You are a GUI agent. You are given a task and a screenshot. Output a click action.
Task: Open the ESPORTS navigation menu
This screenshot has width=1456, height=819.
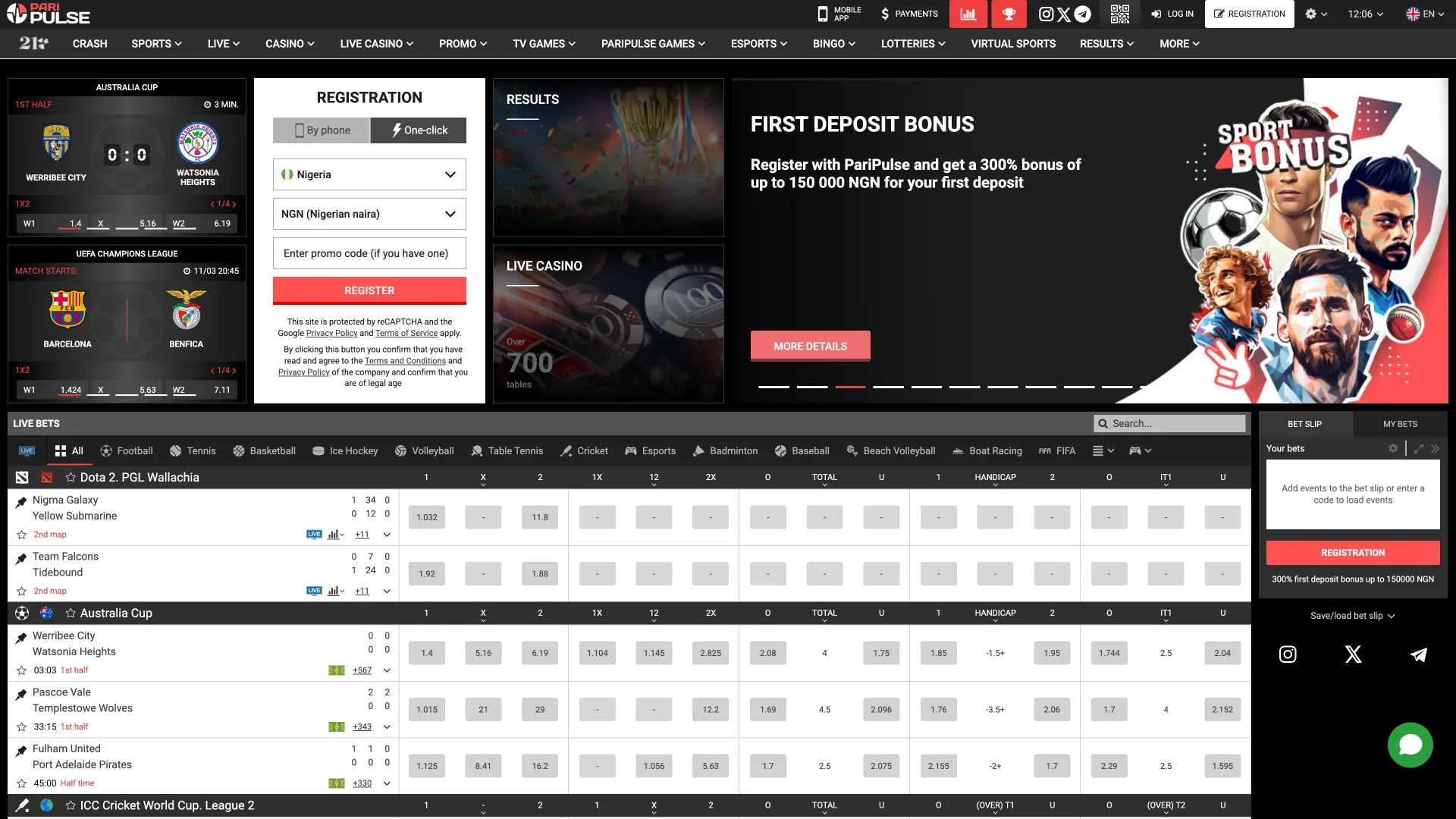pos(759,44)
